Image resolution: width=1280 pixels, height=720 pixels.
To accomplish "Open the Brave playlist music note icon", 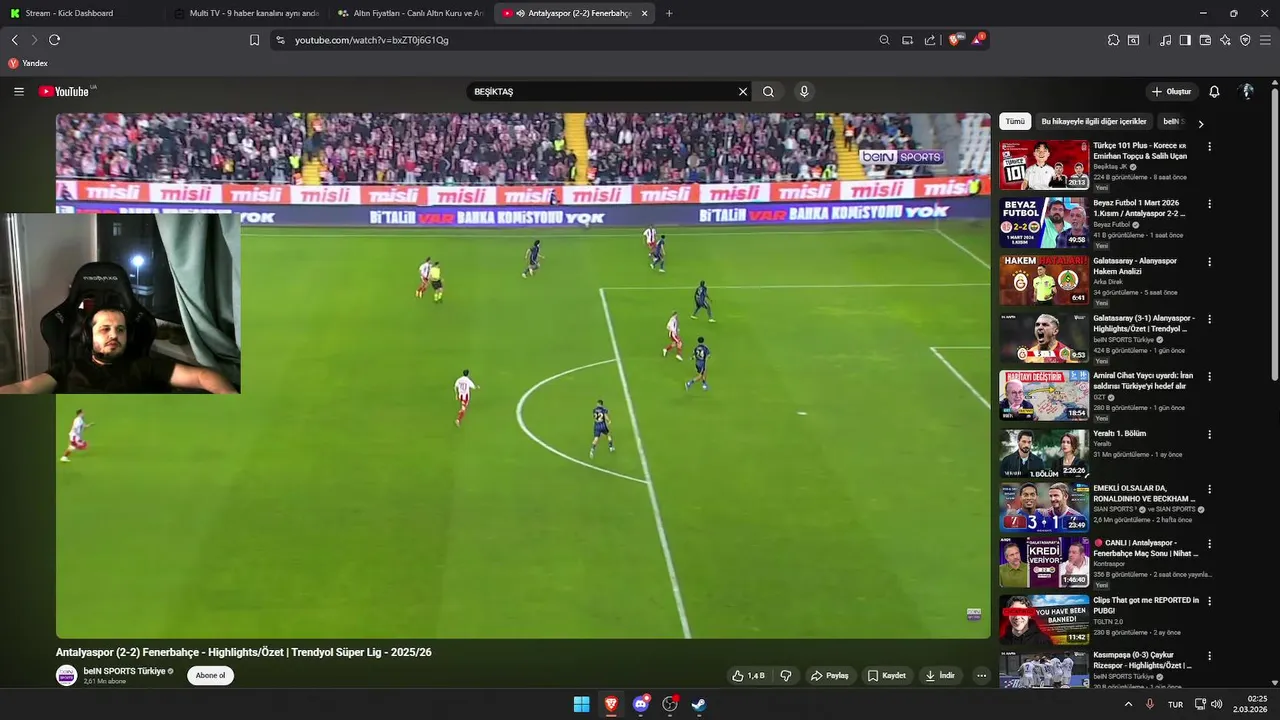I will [1165, 40].
